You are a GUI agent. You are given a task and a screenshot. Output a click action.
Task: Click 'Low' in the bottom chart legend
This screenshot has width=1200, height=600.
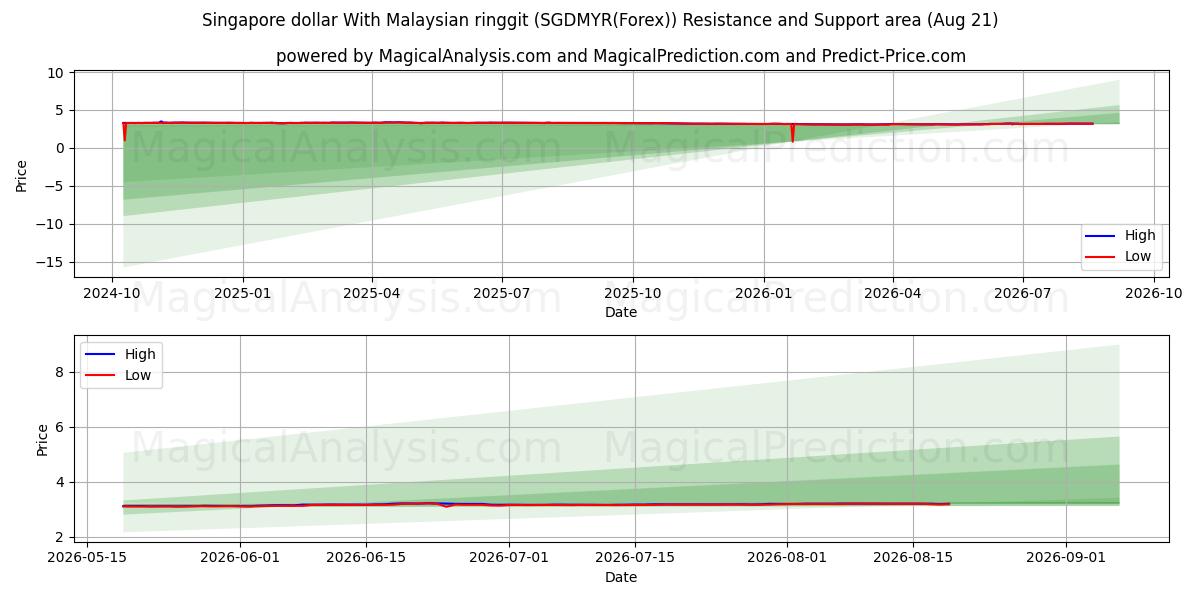point(138,375)
